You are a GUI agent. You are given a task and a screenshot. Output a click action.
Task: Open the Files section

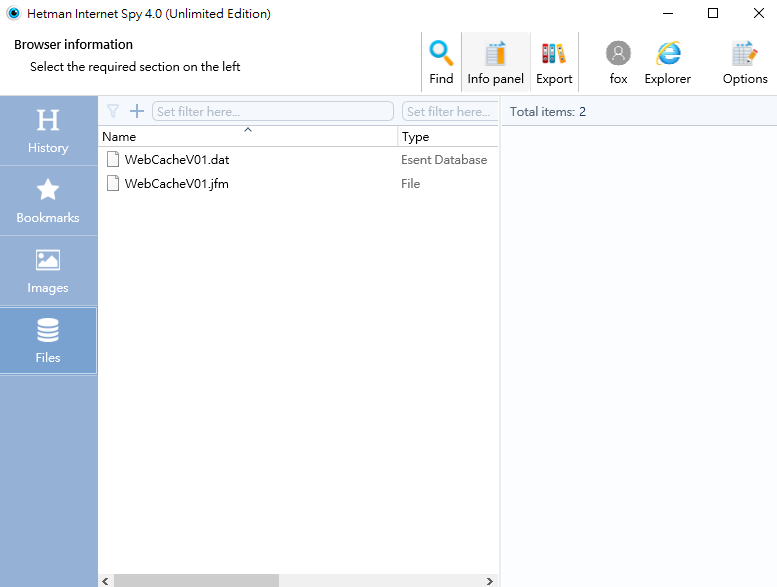pyautogui.click(x=48, y=340)
